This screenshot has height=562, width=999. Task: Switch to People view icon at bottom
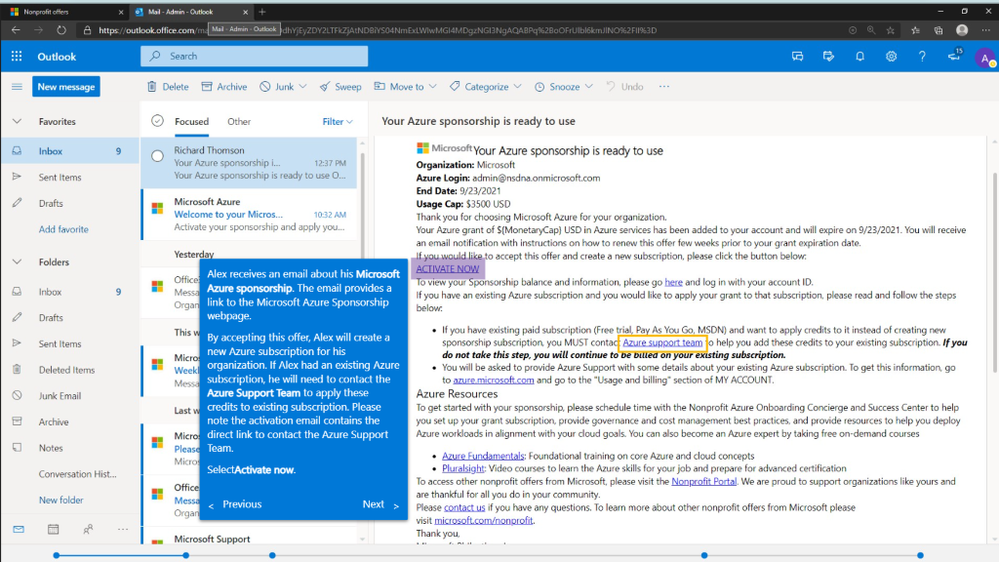click(88, 529)
